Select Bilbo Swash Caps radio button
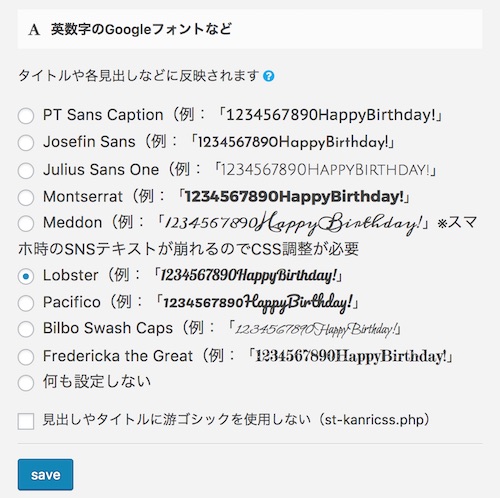 point(26,329)
